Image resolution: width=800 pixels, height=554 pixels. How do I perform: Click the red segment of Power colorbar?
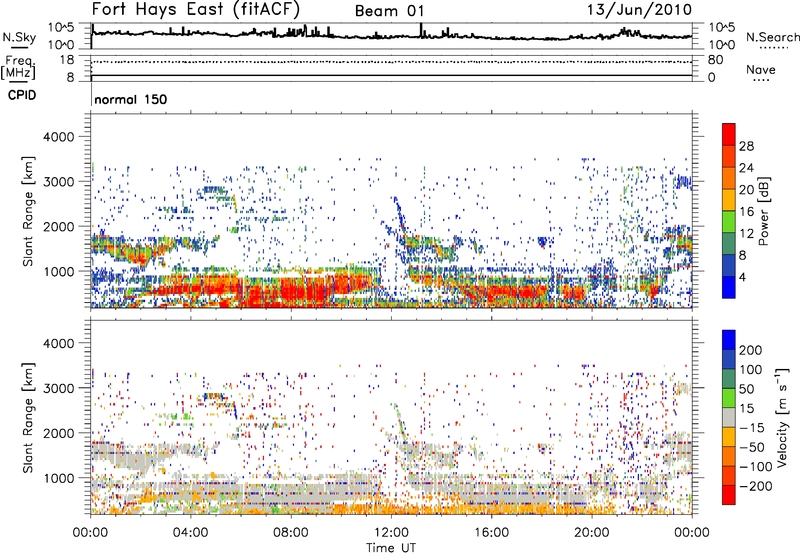point(729,134)
